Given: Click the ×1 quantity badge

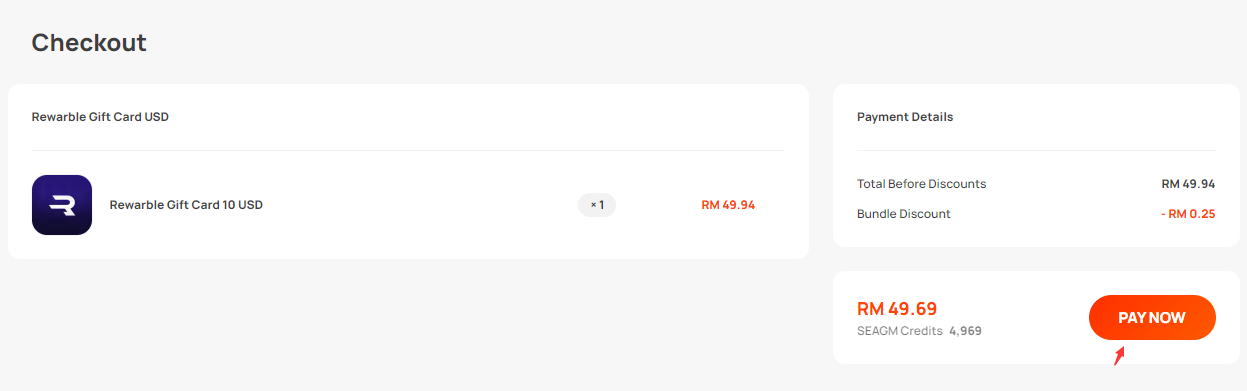Looking at the screenshot, I should tap(597, 205).
